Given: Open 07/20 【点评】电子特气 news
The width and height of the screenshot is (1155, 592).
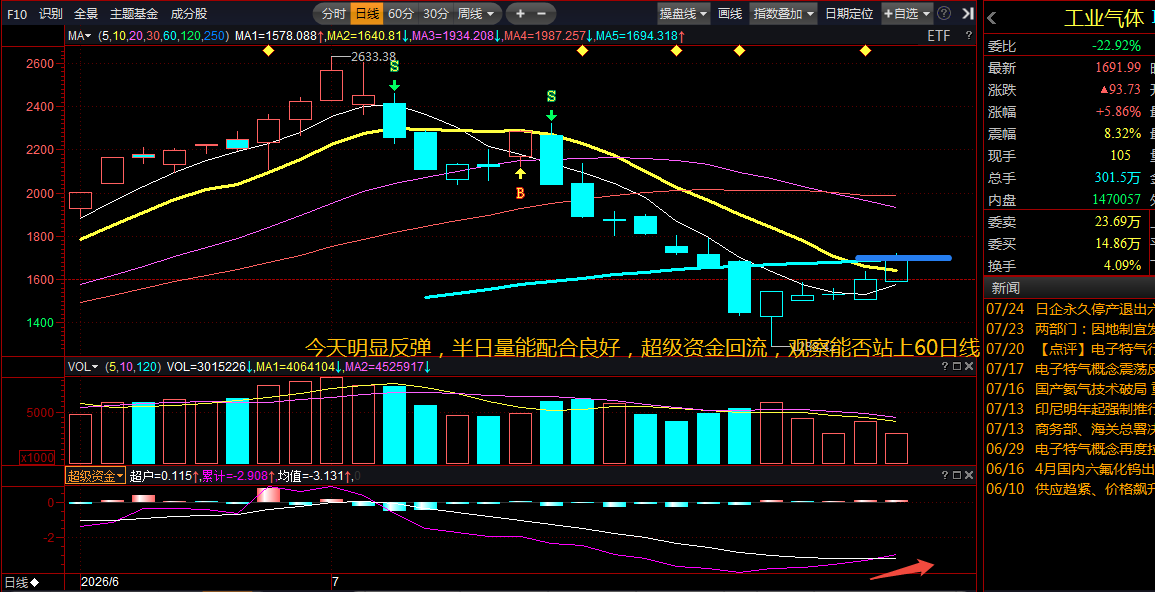Looking at the screenshot, I should (x=1070, y=348).
